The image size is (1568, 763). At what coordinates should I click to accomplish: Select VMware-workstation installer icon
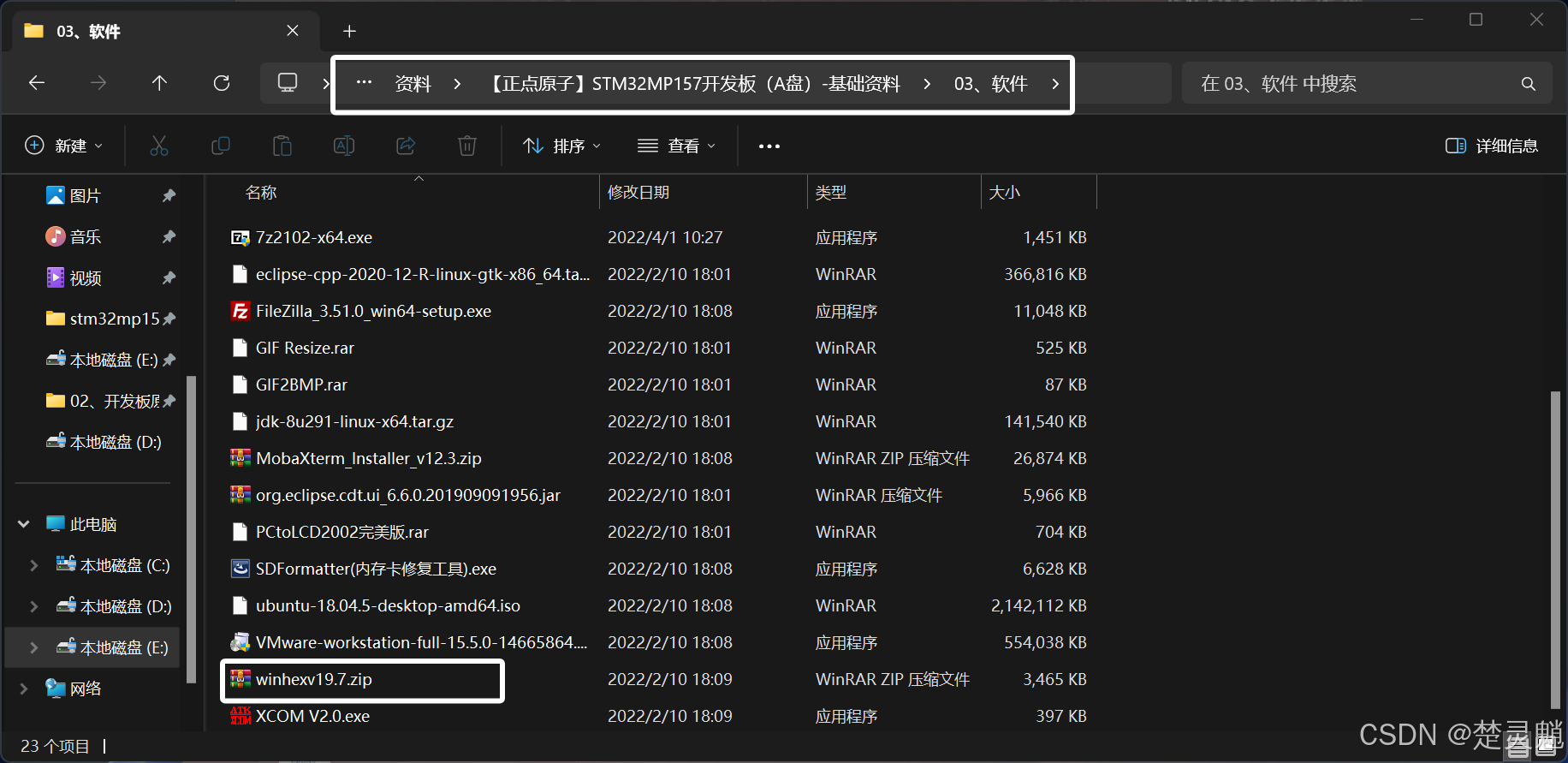click(241, 642)
